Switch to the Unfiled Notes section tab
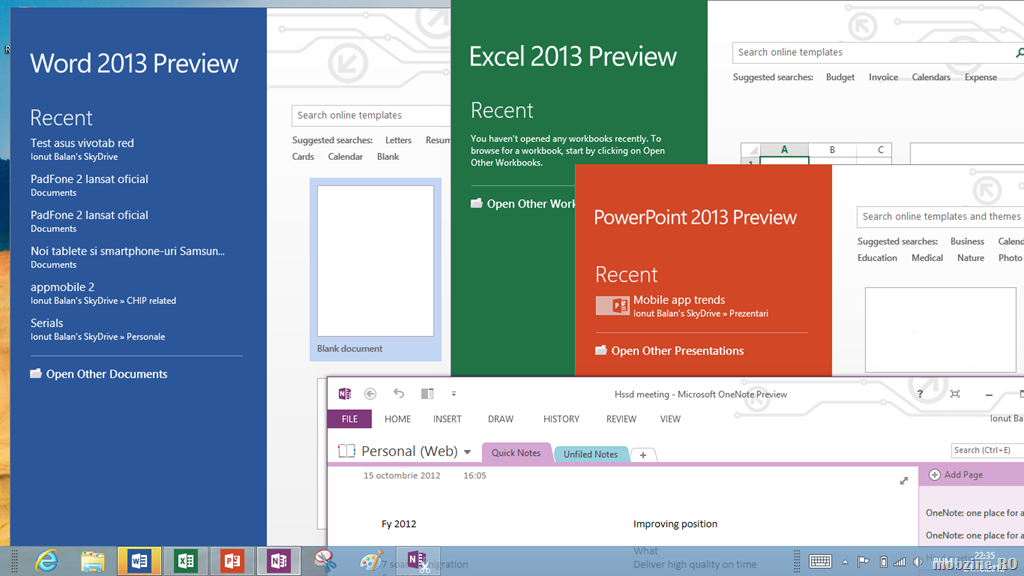Screen dimensions: 1024x576 pyautogui.click(x=590, y=454)
